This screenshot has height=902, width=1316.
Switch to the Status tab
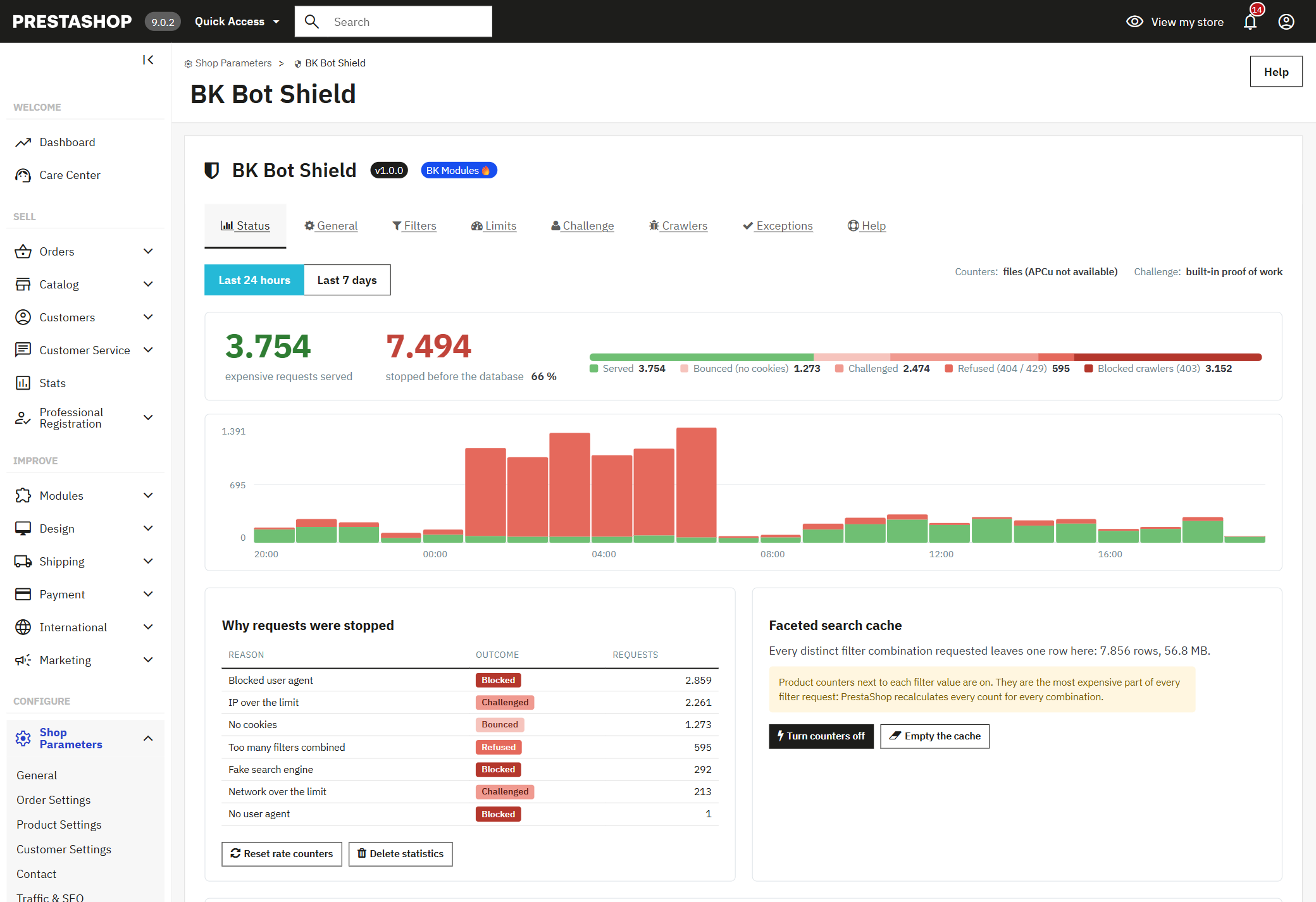click(x=245, y=226)
